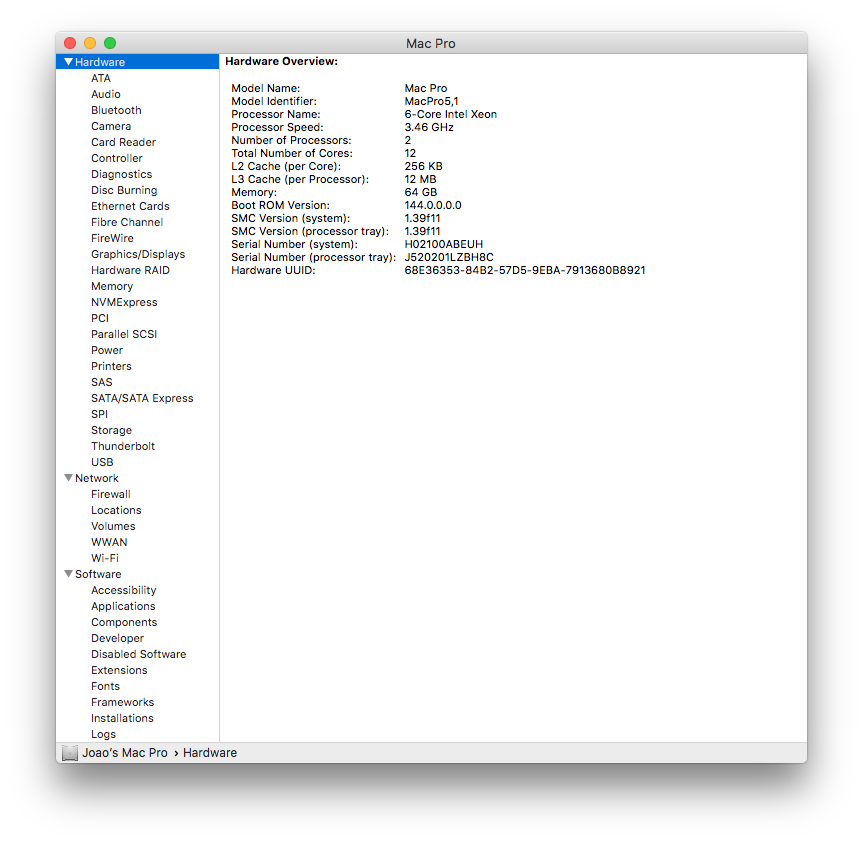Image resolution: width=863 pixels, height=843 pixels.
Task: View Wi-Fi network information
Action: pos(105,557)
